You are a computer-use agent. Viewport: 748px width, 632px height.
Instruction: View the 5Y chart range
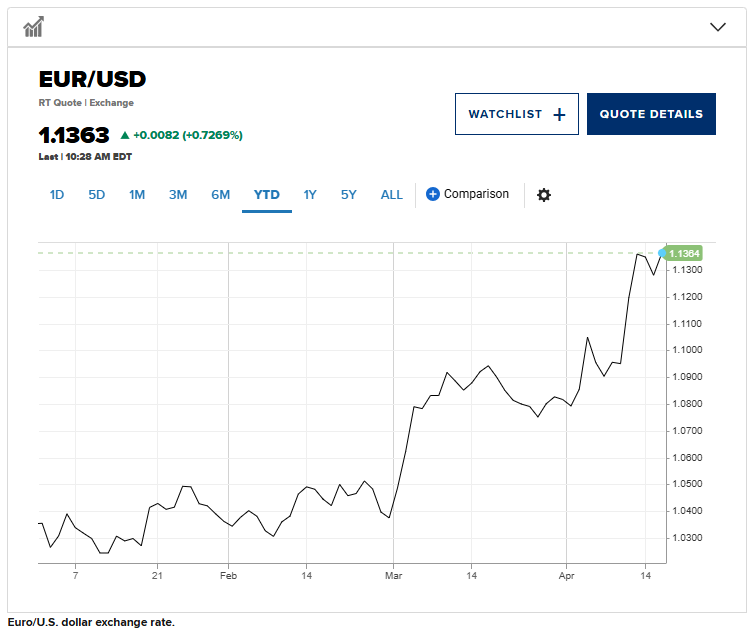pyautogui.click(x=348, y=195)
